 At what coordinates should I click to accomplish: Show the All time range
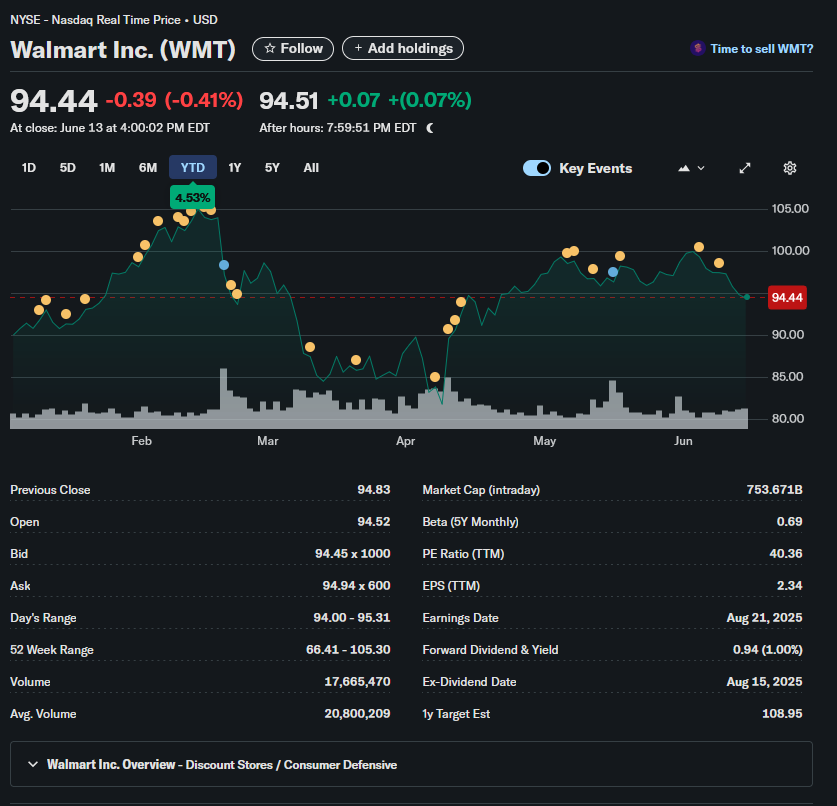point(311,168)
